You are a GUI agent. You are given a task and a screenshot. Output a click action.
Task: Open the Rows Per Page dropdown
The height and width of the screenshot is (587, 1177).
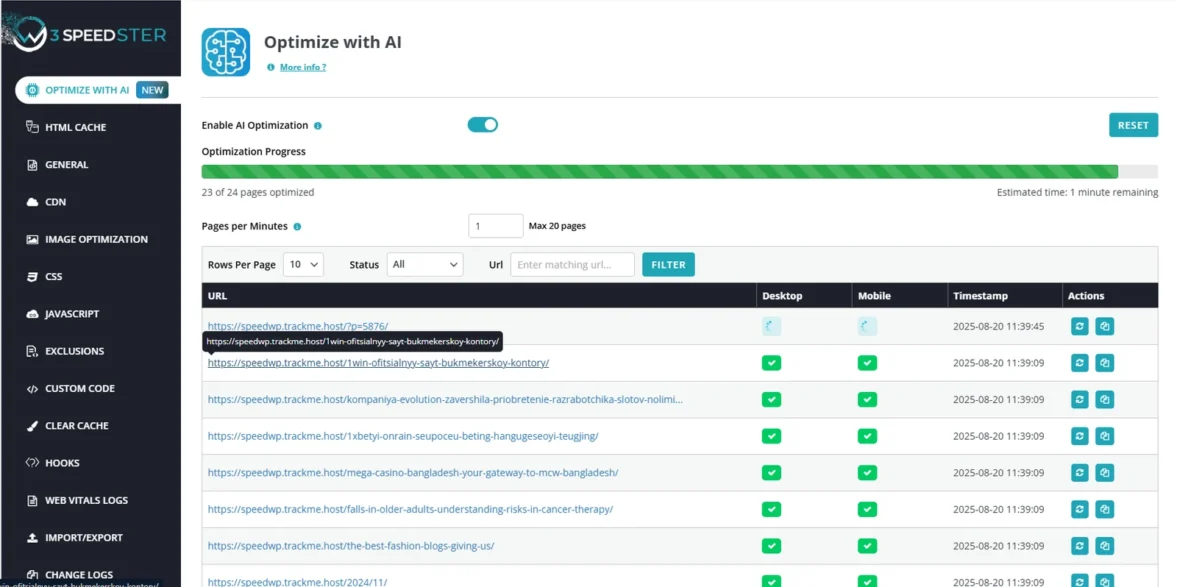(304, 264)
